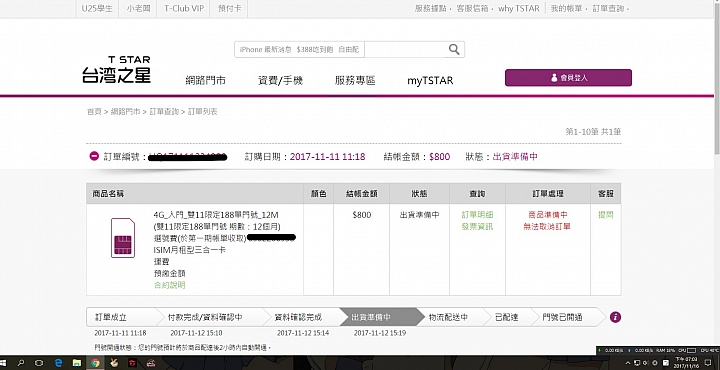The width and height of the screenshot is (720, 370).
Task: Click the 無法取消訂單 text
Action: 548,226
